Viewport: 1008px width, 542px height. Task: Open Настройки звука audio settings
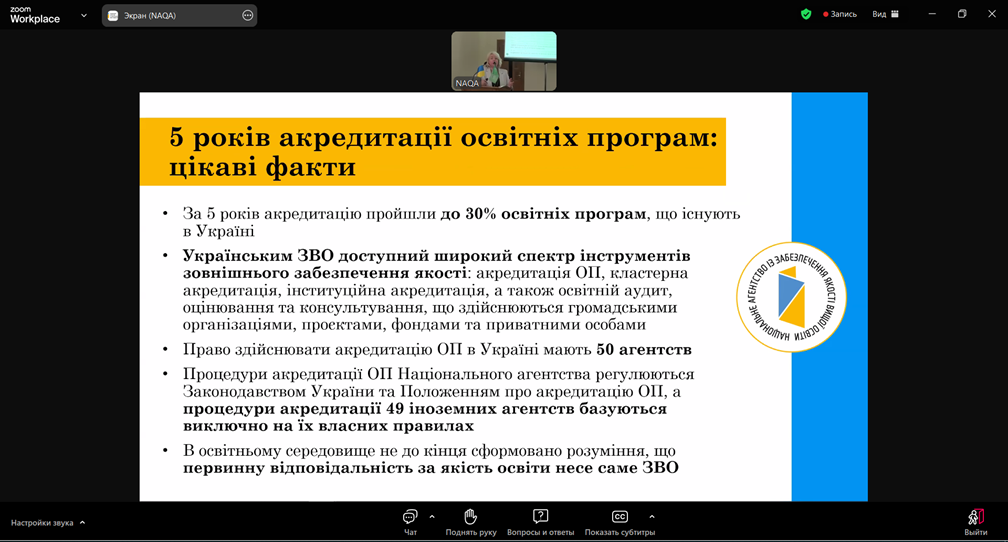point(42,523)
